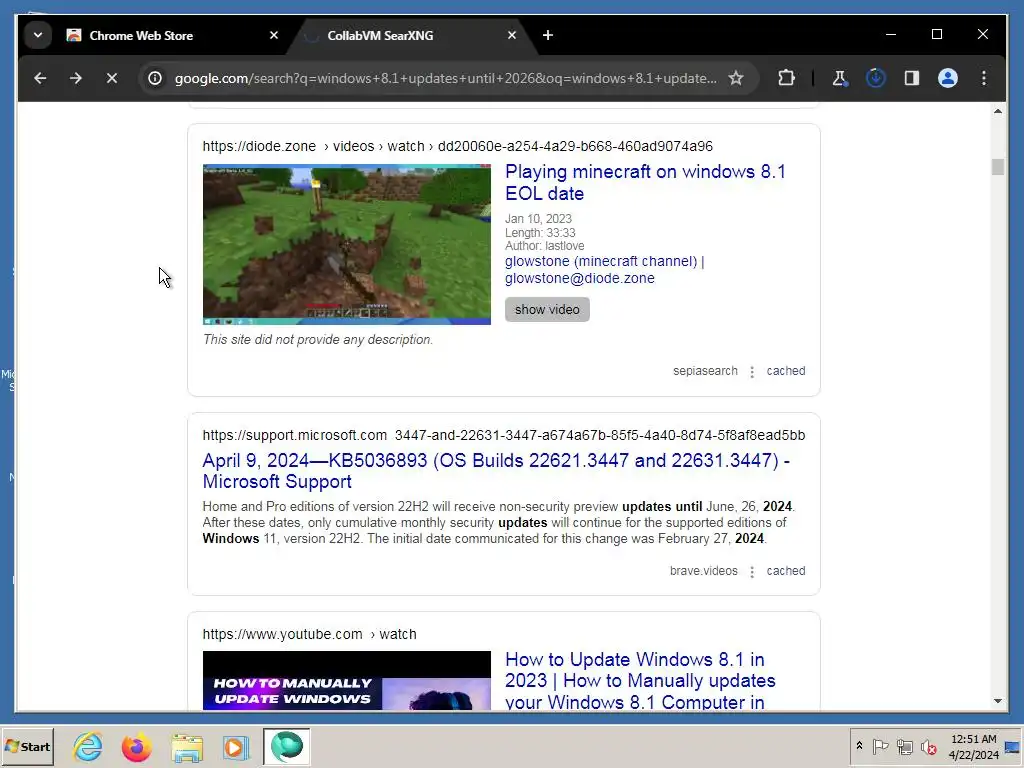
Task: Open options dots beside brave.videos
Action: pyautogui.click(x=752, y=571)
